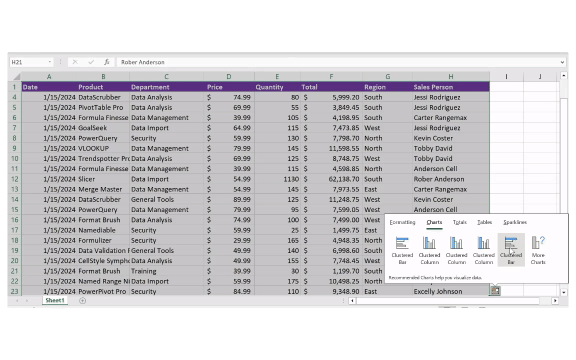This screenshot has height=360, width=576.
Task: Click the Total header cell
Action: pyautogui.click(x=332, y=87)
